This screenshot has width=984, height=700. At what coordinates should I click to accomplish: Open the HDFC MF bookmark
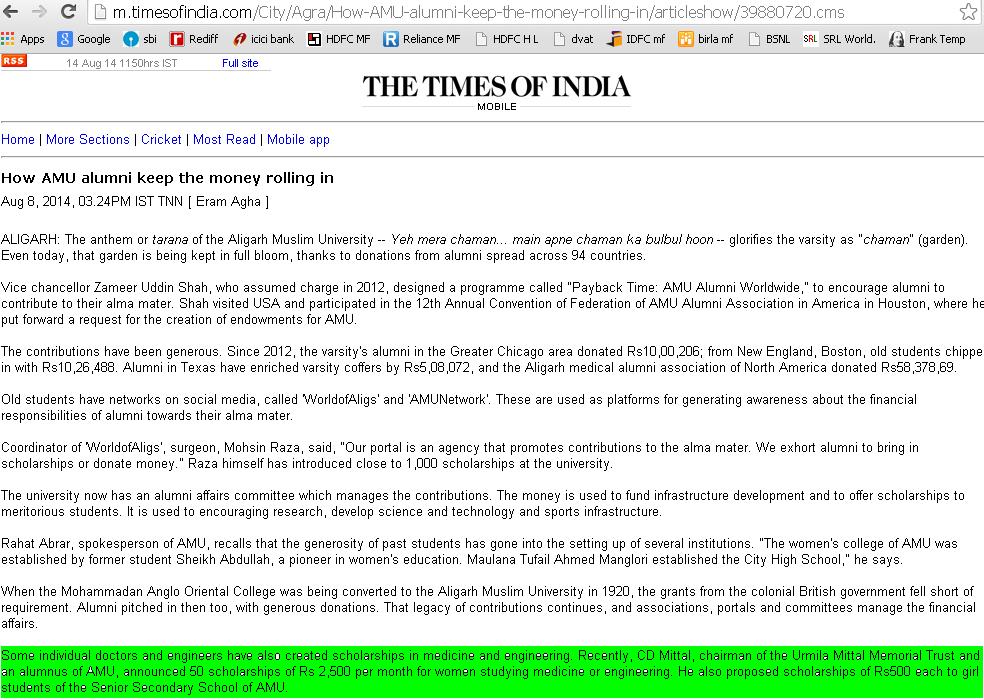pos(339,39)
